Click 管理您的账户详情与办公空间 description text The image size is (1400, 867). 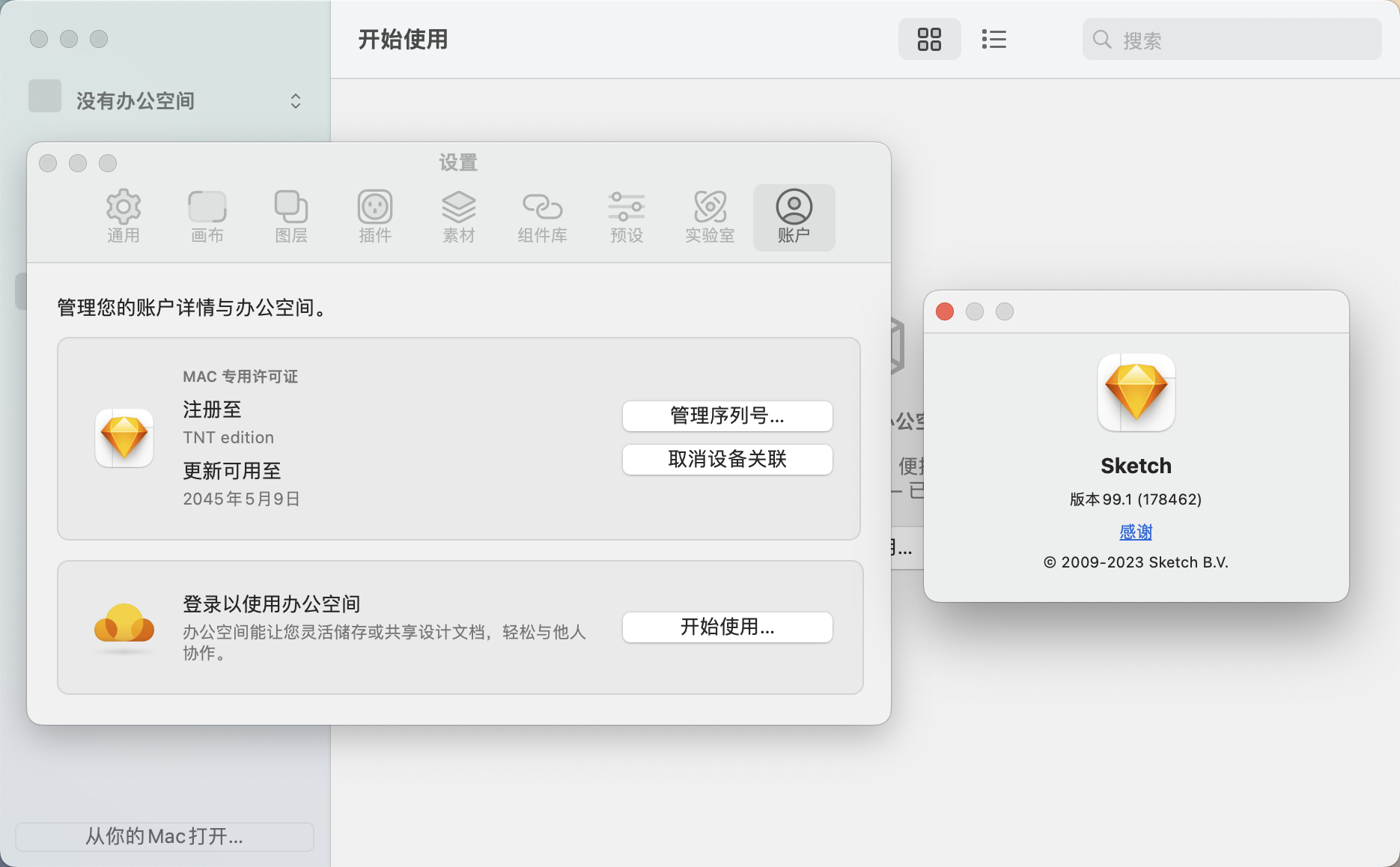pyautogui.click(x=192, y=308)
